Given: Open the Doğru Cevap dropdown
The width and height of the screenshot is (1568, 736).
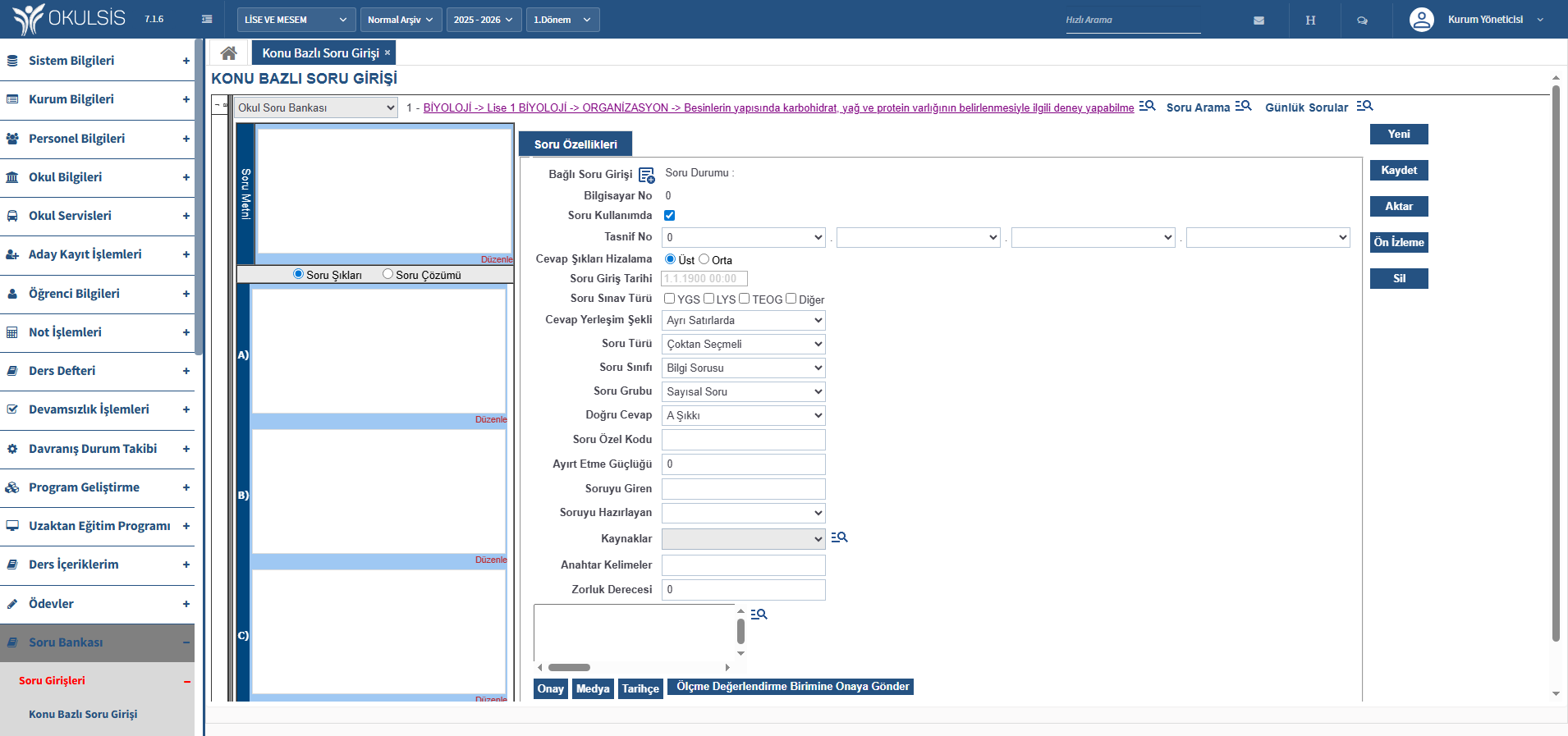Looking at the screenshot, I should (743, 416).
